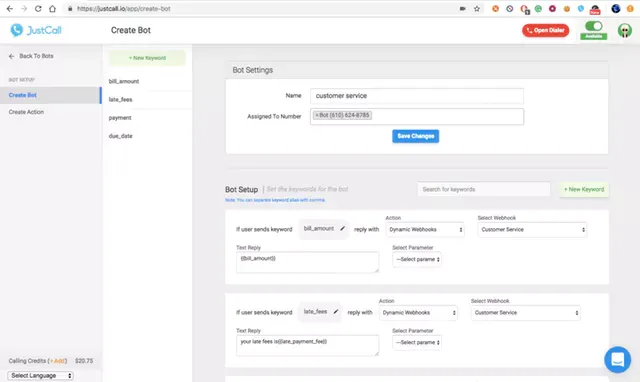The width and height of the screenshot is (640, 382).
Task: Click the edit pencil beside bill_amount keyword
Action: pyautogui.click(x=342, y=229)
